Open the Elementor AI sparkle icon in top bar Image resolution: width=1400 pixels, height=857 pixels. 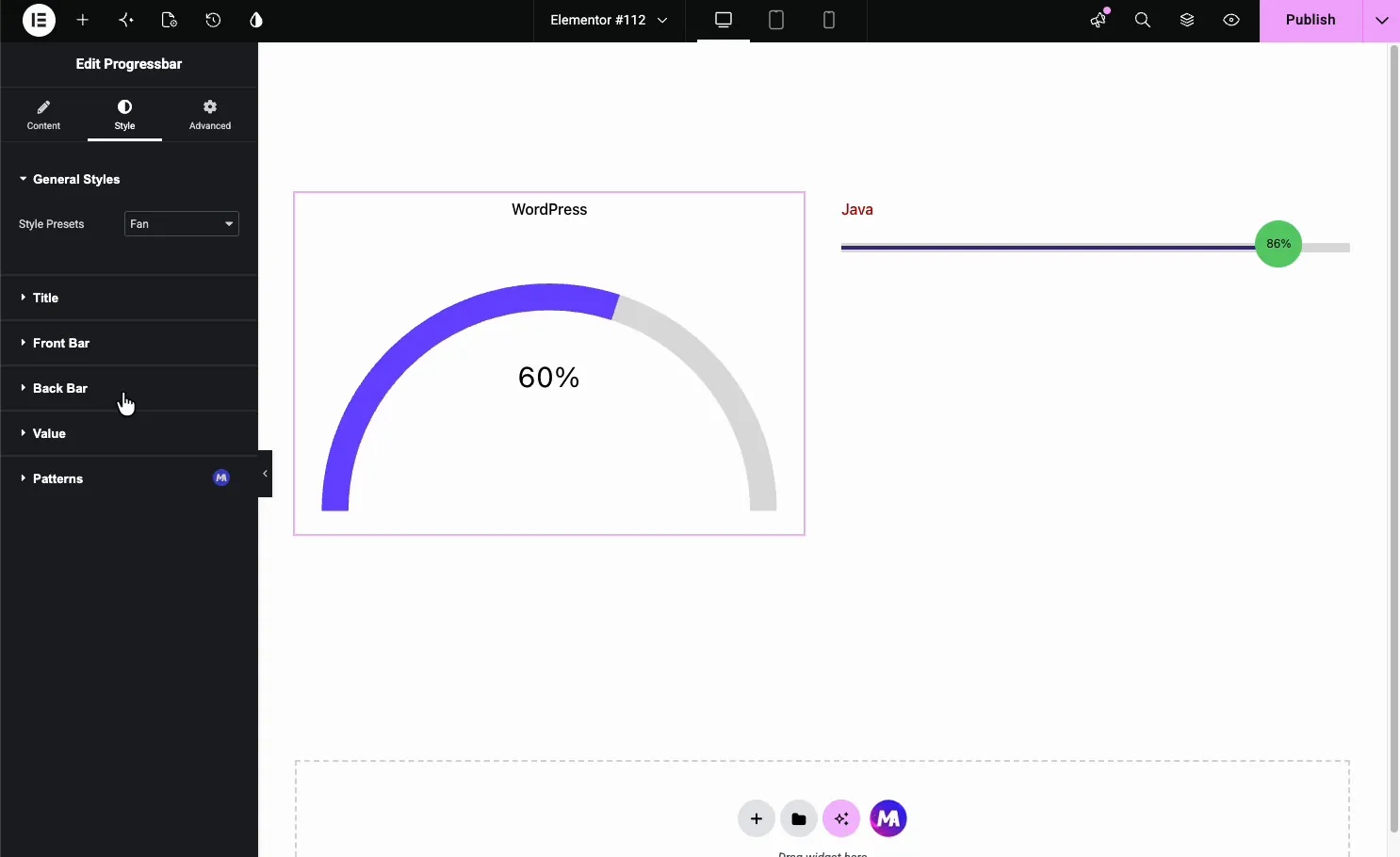(126, 20)
